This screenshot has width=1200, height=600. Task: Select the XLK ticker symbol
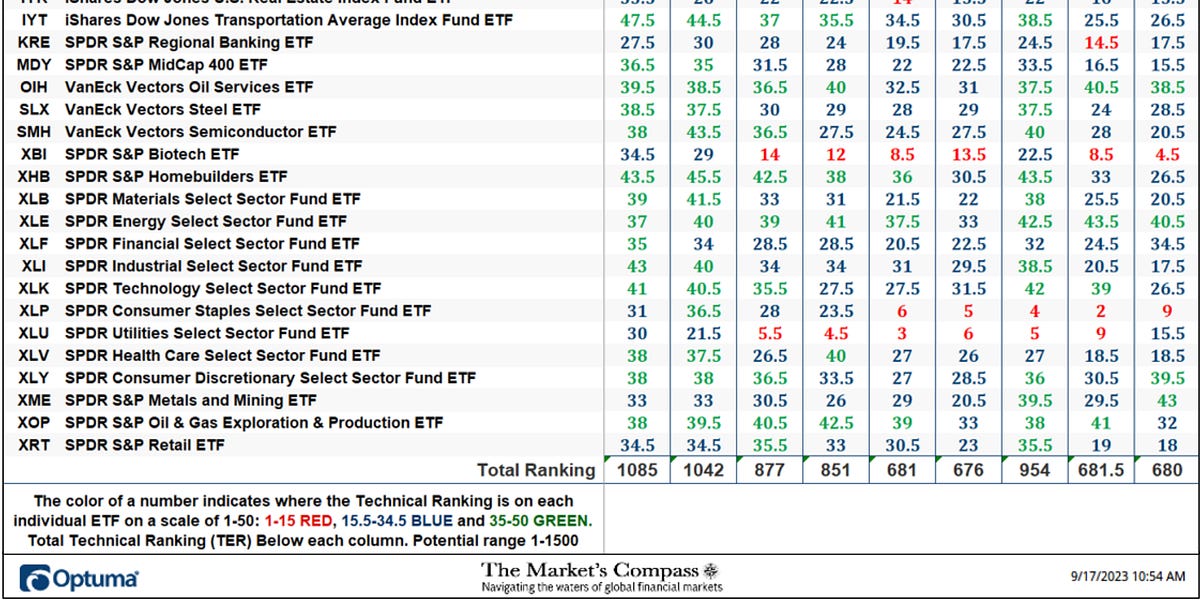(34, 288)
